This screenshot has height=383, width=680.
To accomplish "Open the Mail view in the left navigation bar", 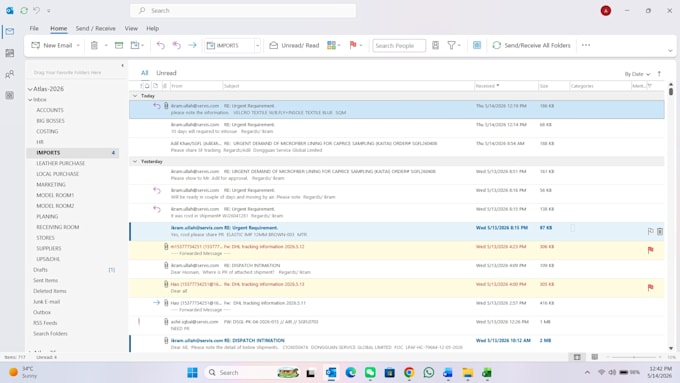I will [x=10, y=32].
